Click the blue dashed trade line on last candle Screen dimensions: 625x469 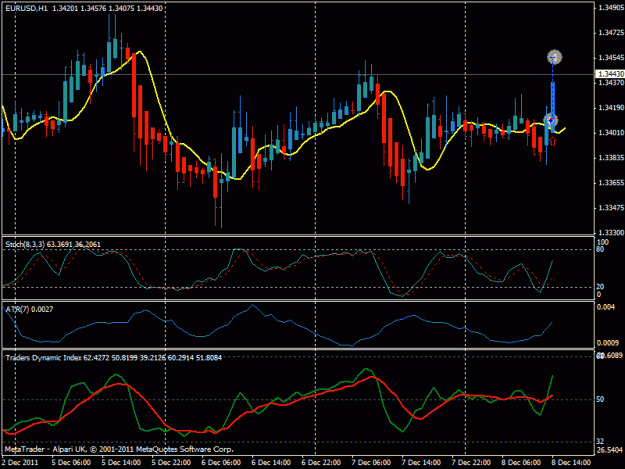tap(553, 90)
